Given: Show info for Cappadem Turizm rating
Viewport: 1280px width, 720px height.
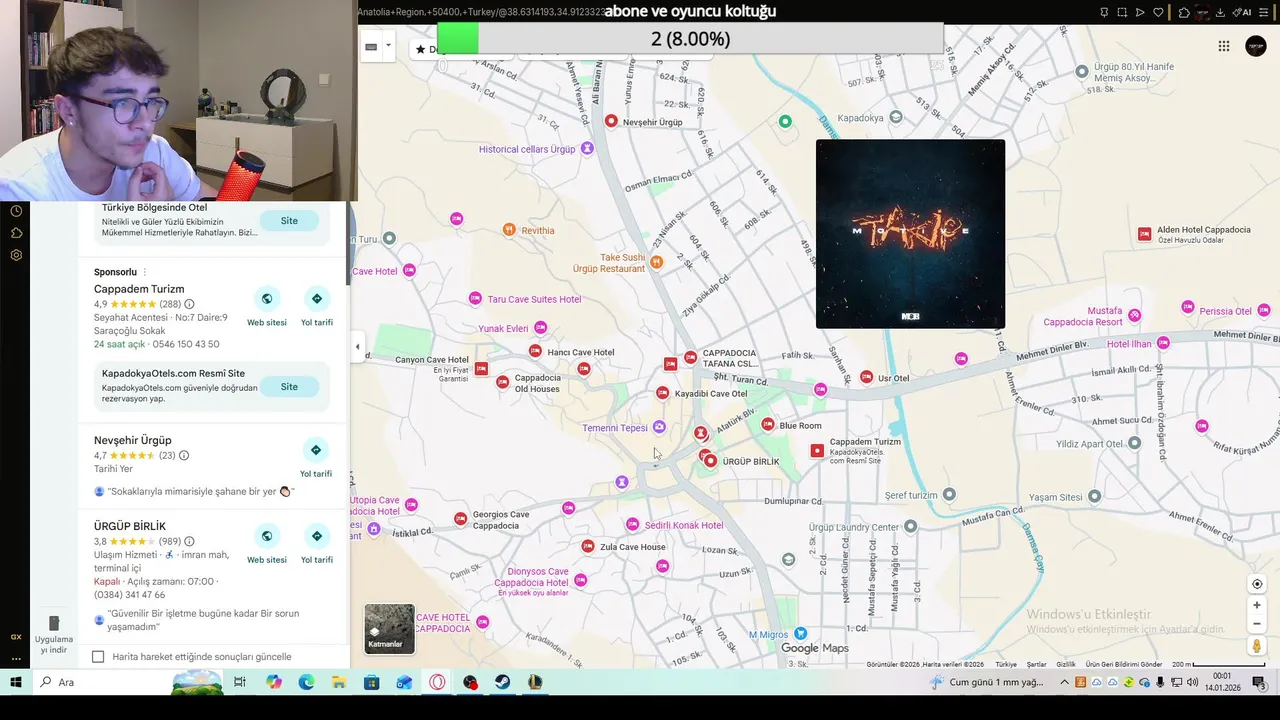Looking at the screenshot, I should click(x=189, y=304).
